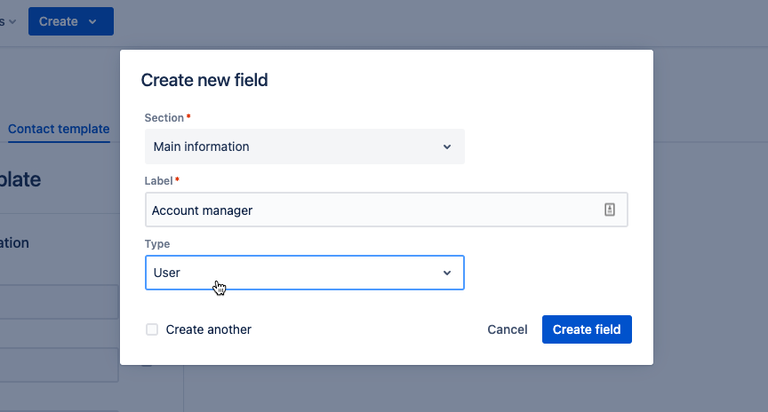Click the "Create new field" dialog heading
Image resolution: width=768 pixels, height=412 pixels.
pos(204,80)
